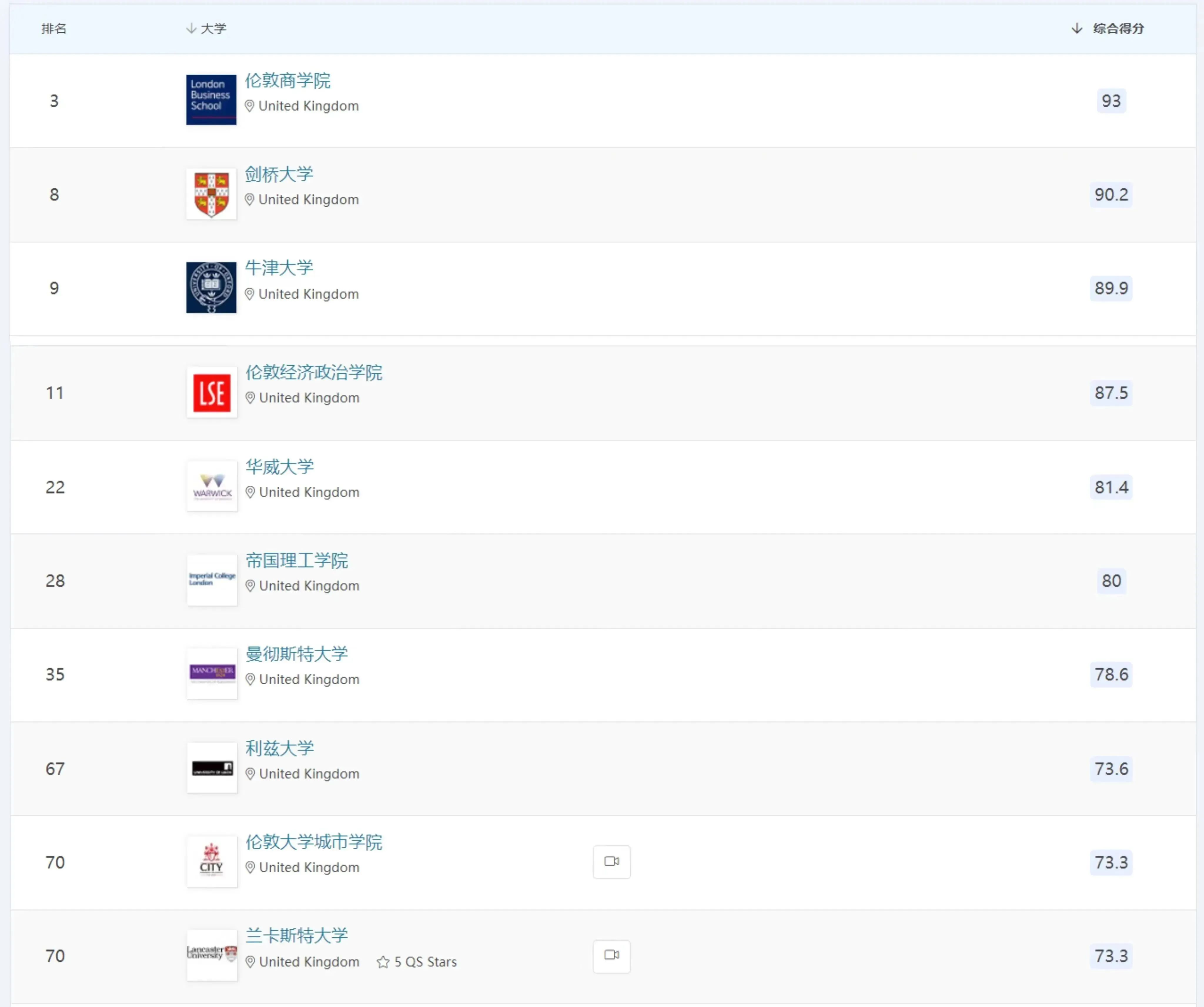Click the rank number 28

click(x=55, y=581)
